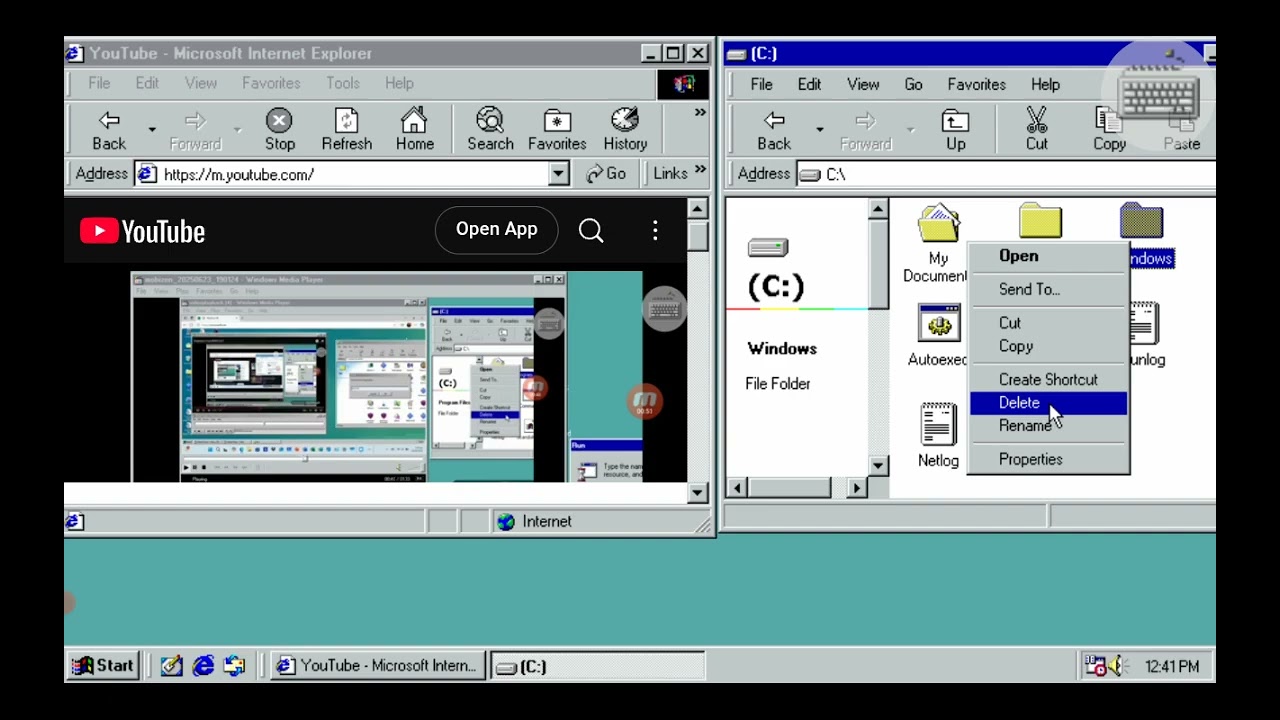Open Favorites menu in C: window
This screenshot has height=720, width=1280.
tap(977, 85)
